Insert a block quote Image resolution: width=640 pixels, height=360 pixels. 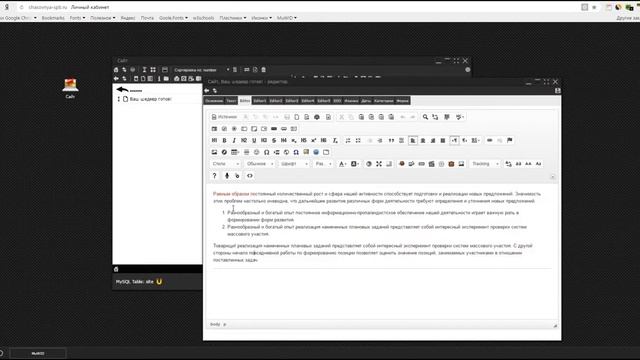click(391, 140)
